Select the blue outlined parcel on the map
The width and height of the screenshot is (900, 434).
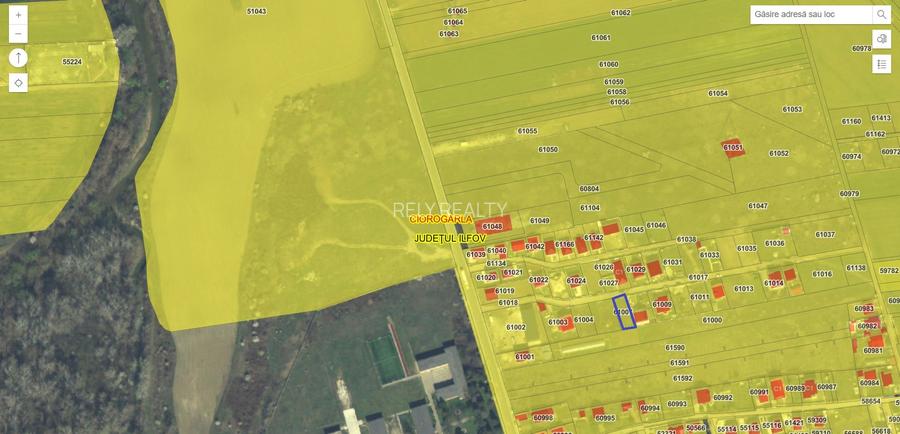pos(624,312)
